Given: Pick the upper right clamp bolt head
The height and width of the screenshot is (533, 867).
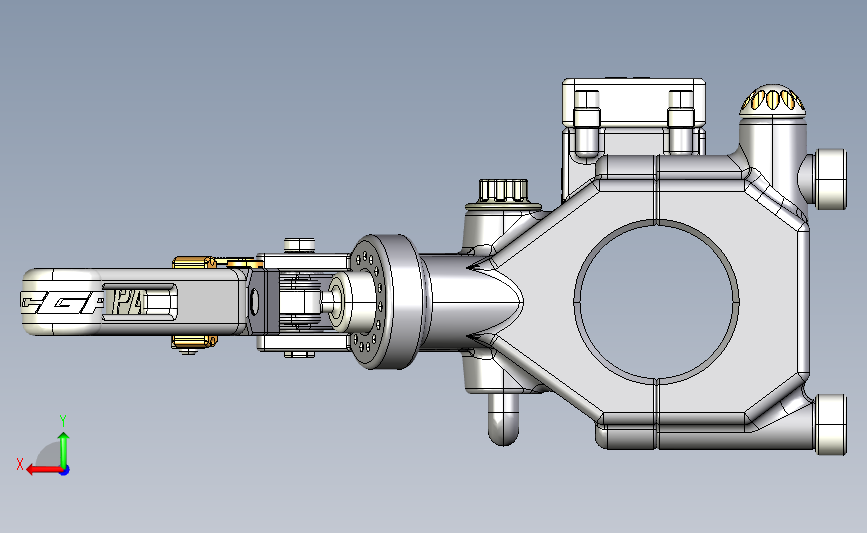Looking at the screenshot, I should [x=831, y=179].
